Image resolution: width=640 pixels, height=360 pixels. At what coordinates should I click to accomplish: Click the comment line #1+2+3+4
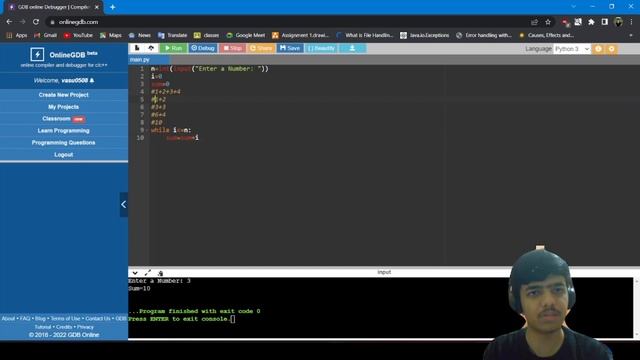[166, 92]
